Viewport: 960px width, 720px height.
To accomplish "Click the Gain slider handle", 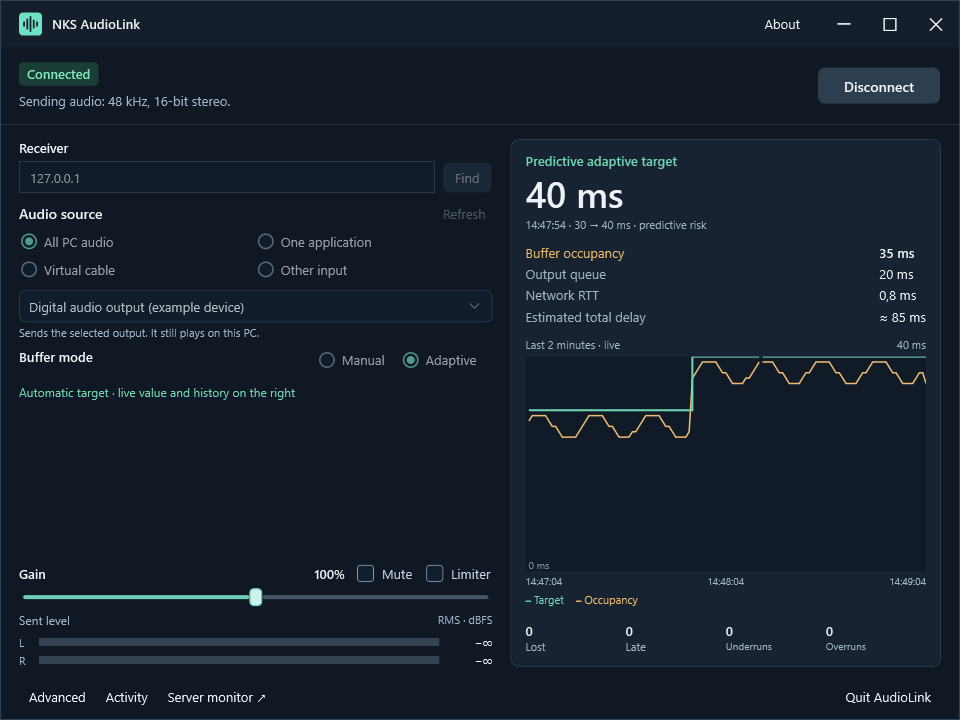I will pos(256,597).
